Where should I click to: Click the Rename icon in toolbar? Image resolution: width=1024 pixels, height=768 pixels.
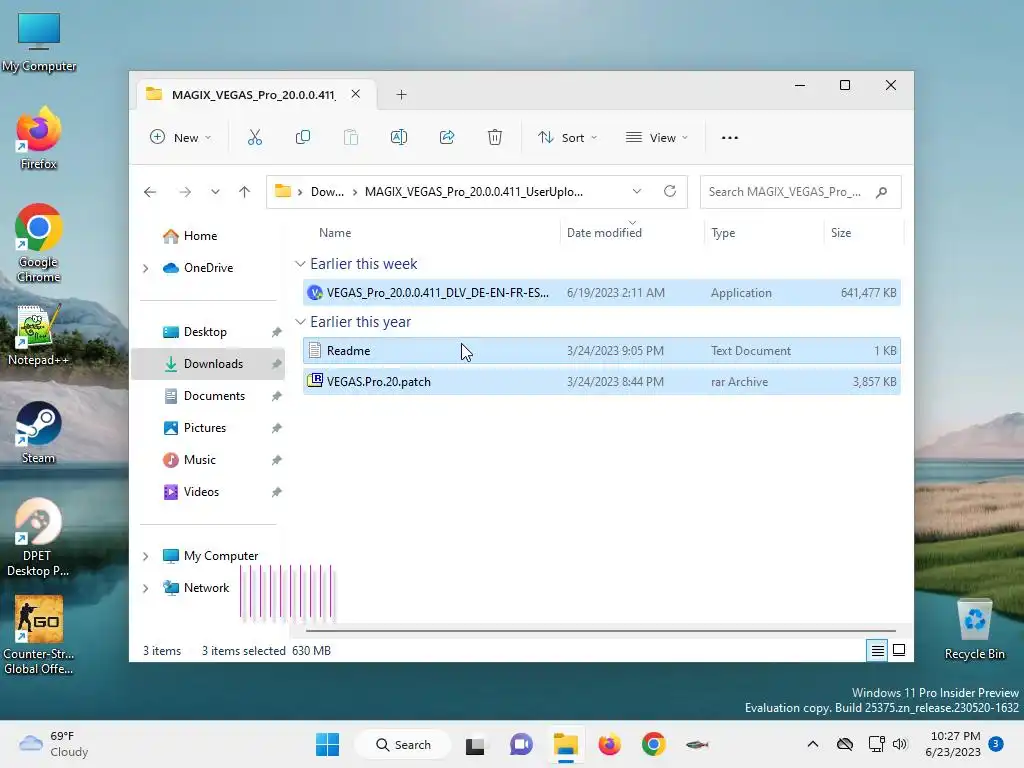click(398, 137)
